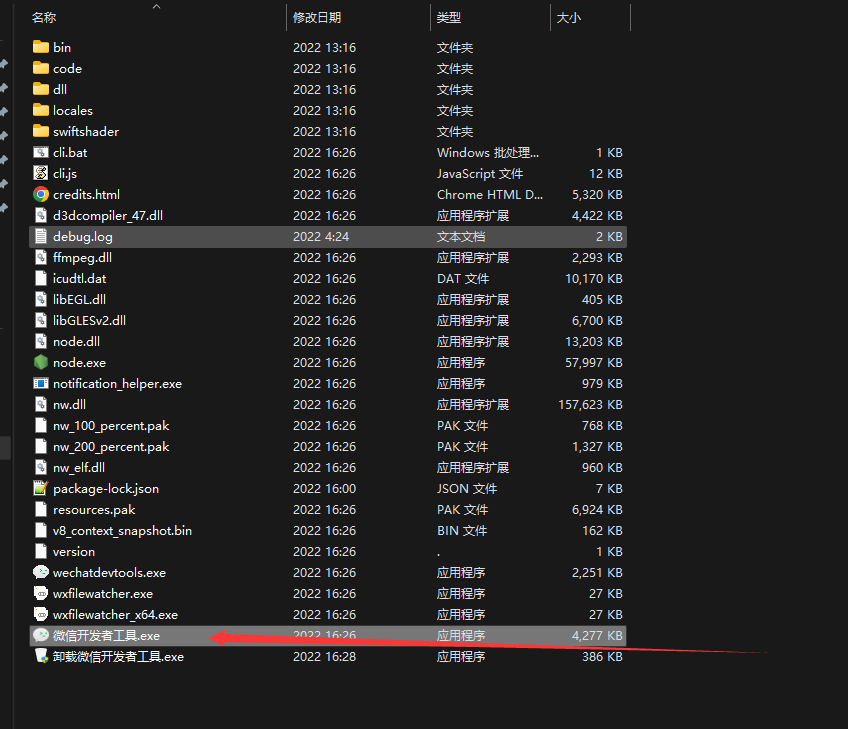
Task: Select the nw_200_percent.pak file name
Action: coord(111,447)
